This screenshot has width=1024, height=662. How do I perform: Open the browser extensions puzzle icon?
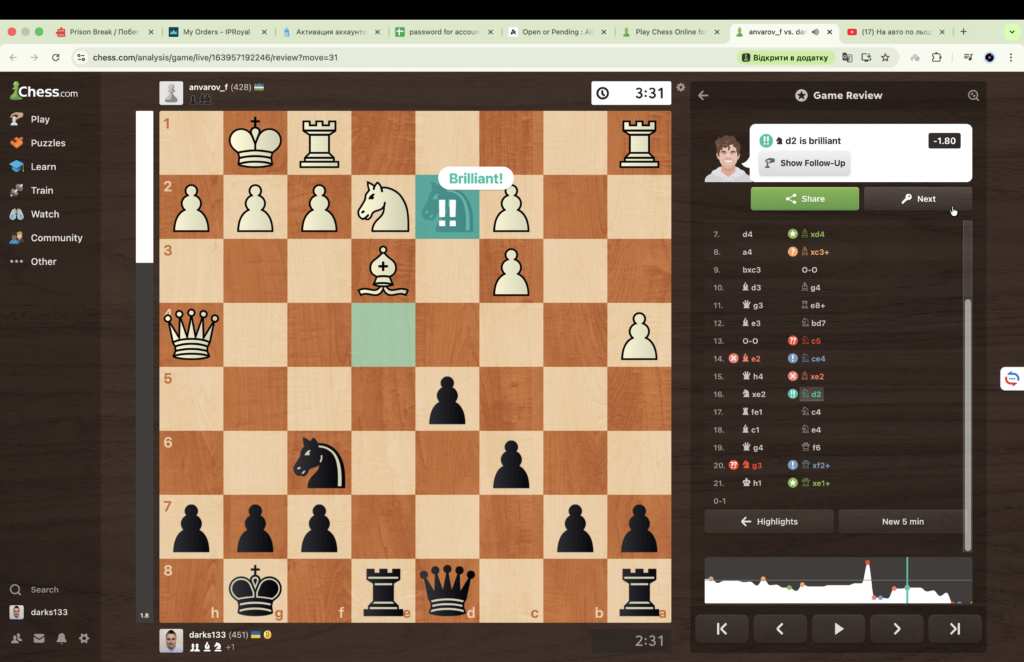pos(936,57)
